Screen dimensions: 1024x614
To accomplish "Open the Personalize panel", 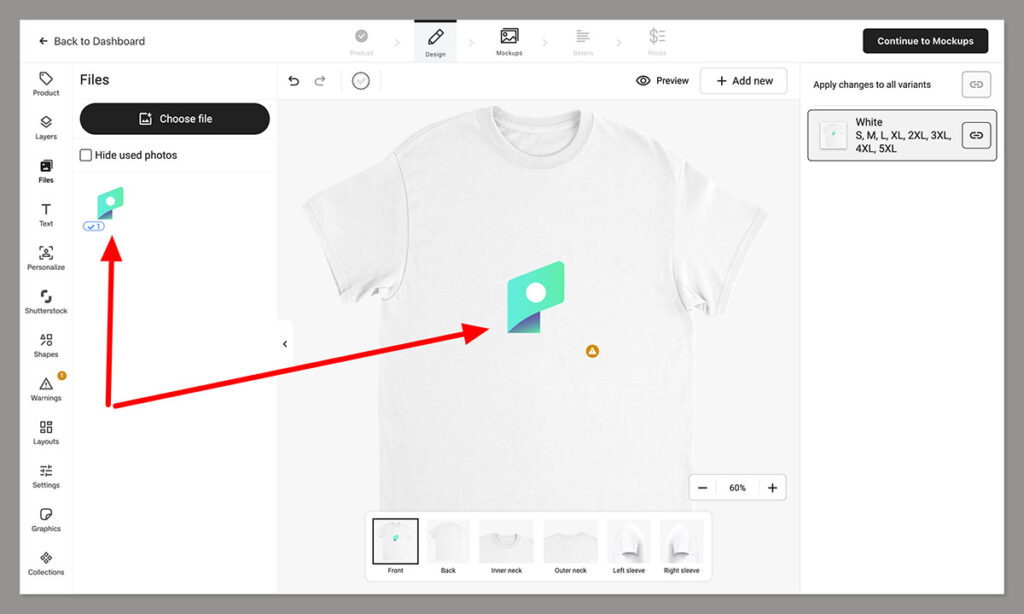I will click(x=46, y=259).
